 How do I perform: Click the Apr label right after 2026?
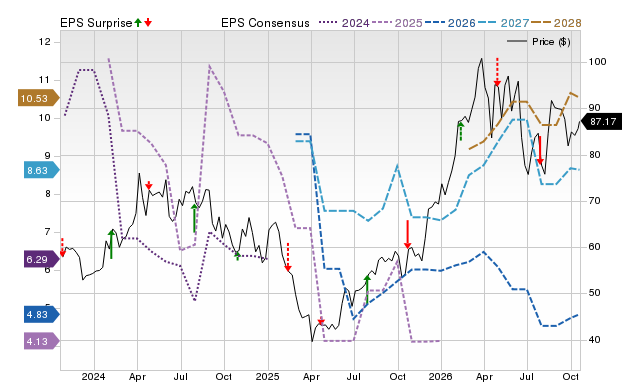pos(484,376)
